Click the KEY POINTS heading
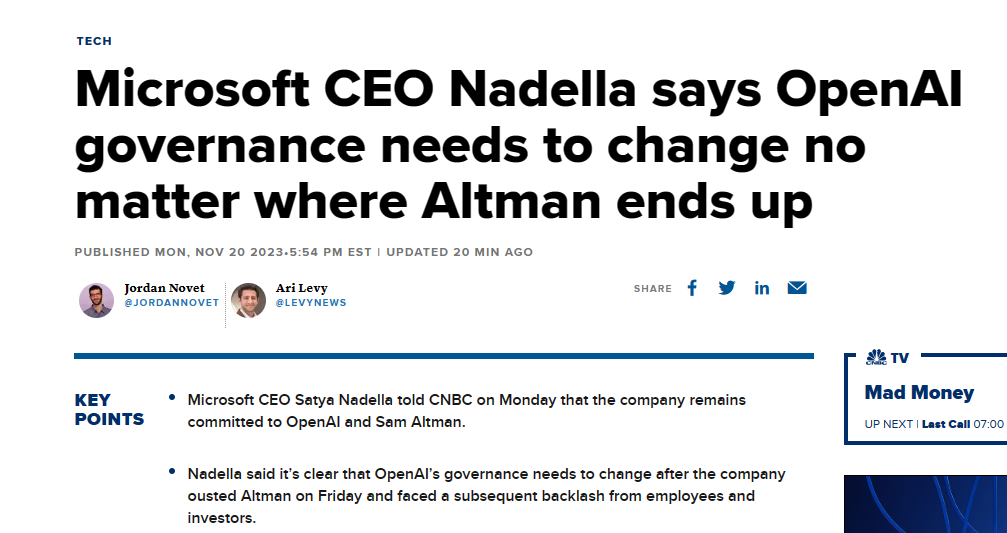Screen dimensions: 1007x533 109,410
